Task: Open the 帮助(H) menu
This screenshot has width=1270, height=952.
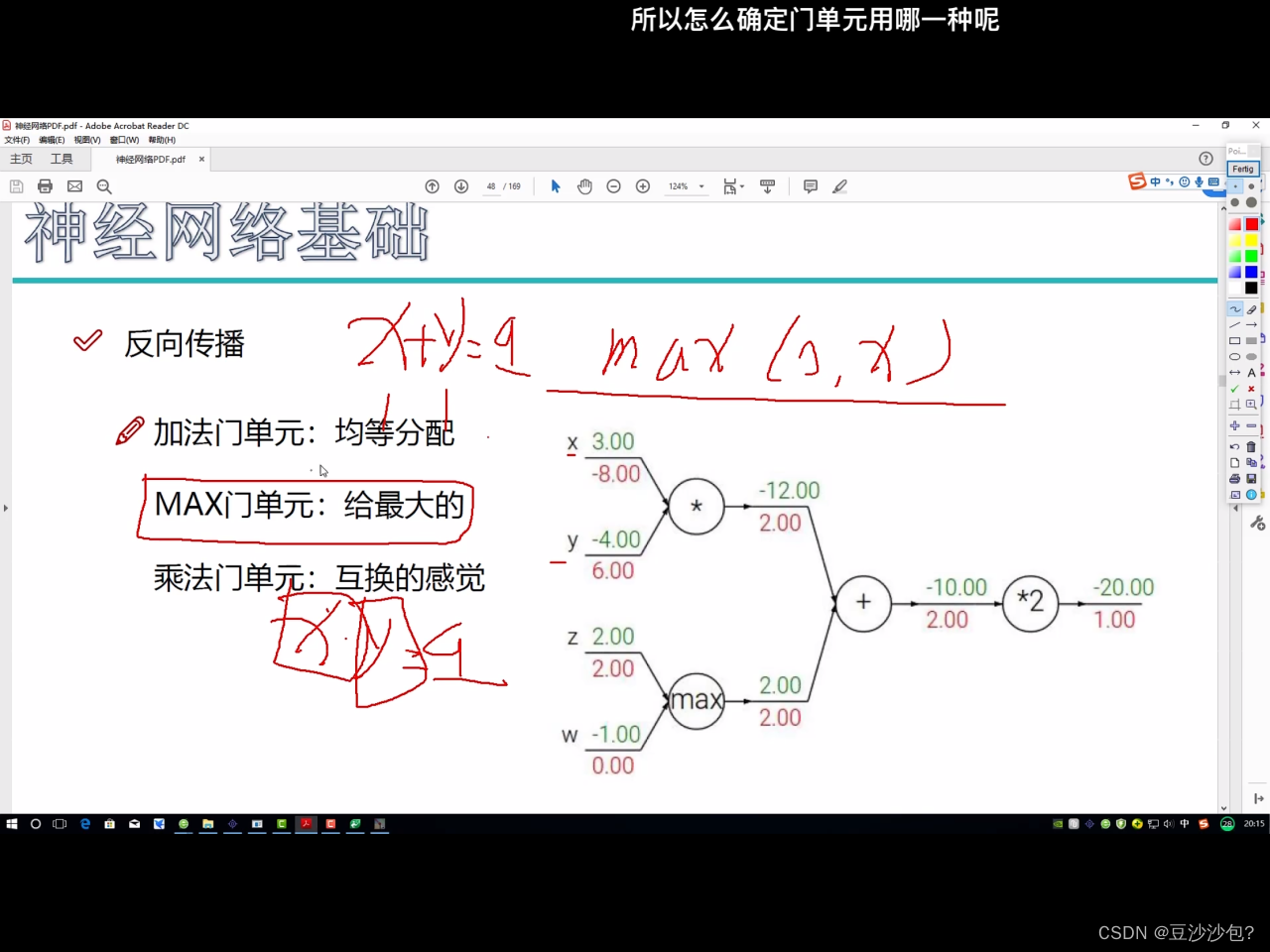Action: tap(162, 140)
